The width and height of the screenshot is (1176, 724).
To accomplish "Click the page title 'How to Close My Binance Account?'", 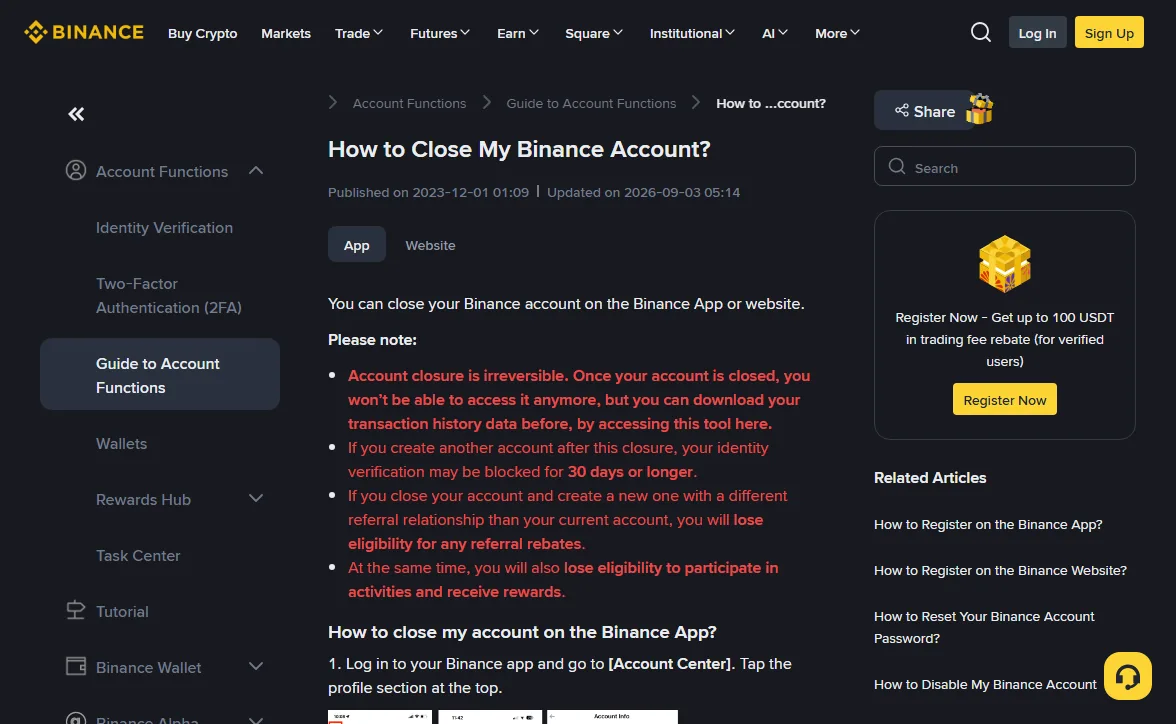I will (x=519, y=149).
